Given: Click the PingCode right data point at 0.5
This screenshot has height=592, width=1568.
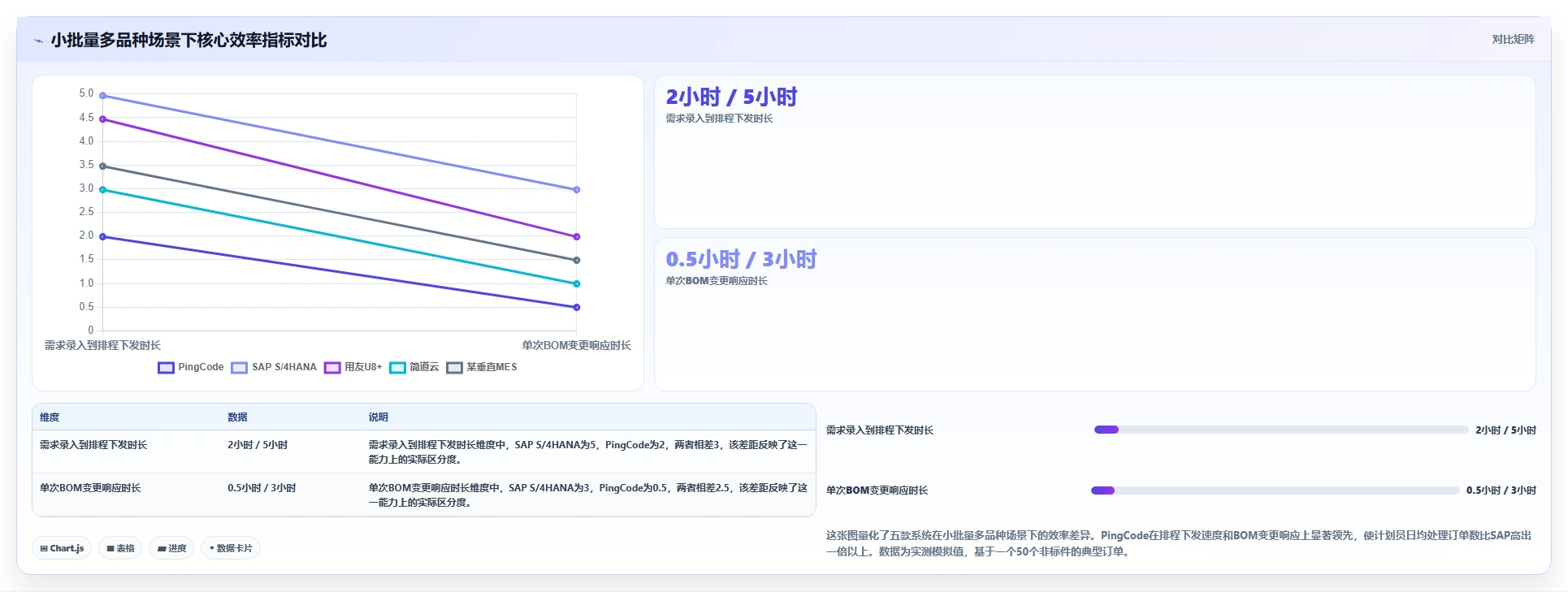Looking at the screenshot, I should pos(577,308).
